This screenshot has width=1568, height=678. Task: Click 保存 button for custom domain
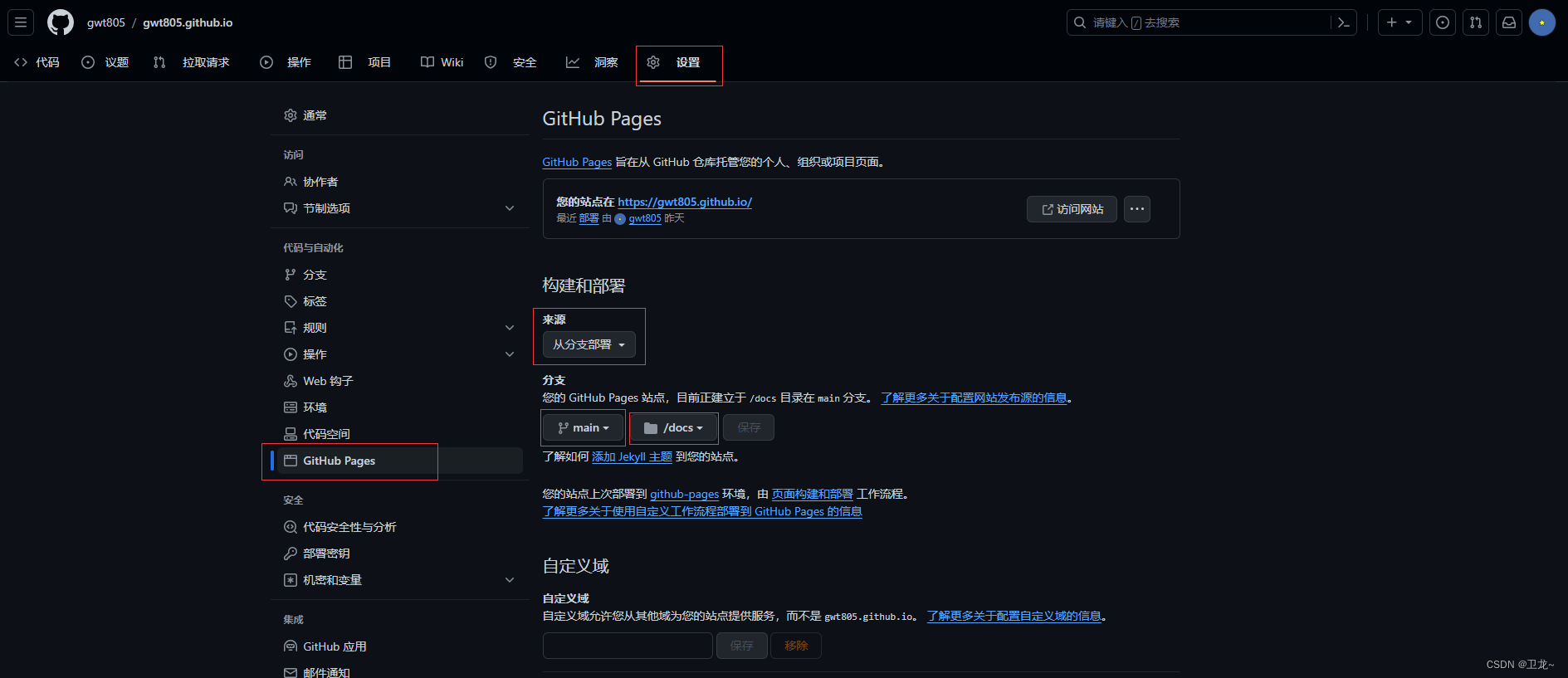[x=741, y=646]
